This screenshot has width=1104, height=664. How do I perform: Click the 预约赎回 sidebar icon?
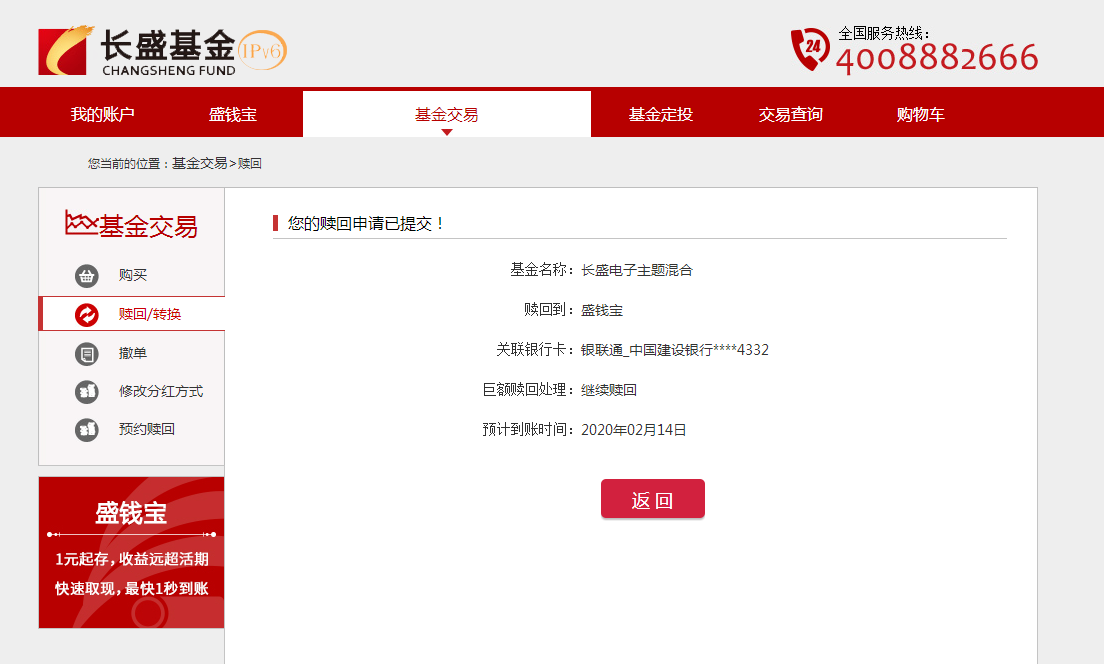[x=87, y=429]
